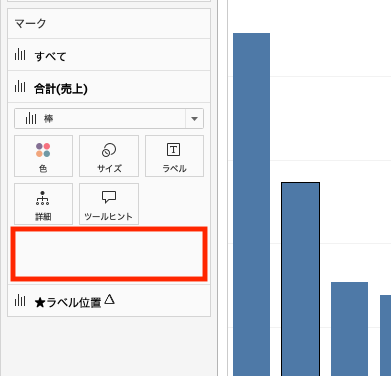Viewport: 391px width, 376px height.
Task: Open the mark type dropdown arrow
Action: click(x=194, y=119)
